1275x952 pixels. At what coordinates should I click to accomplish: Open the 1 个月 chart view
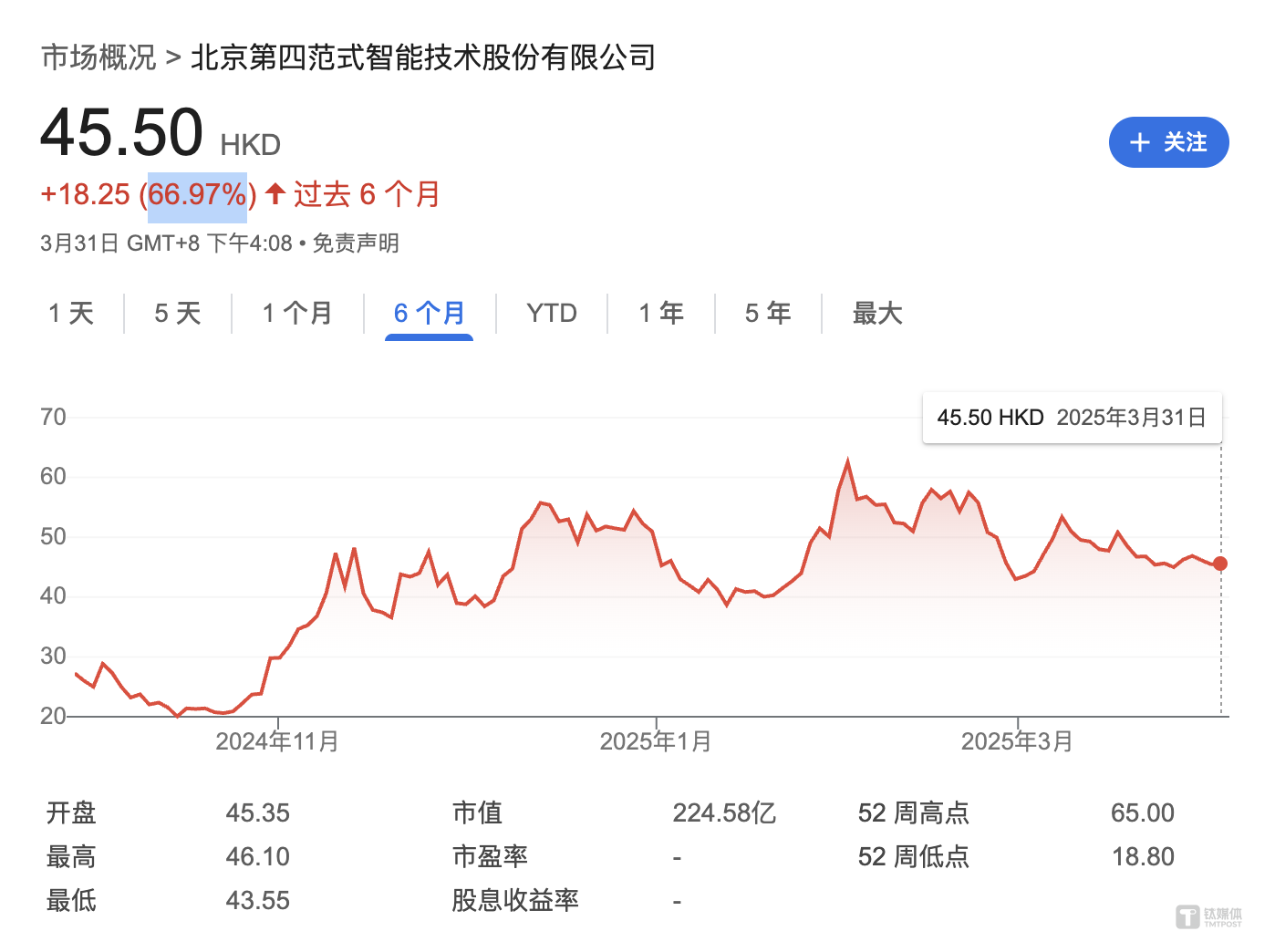(x=297, y=313)
